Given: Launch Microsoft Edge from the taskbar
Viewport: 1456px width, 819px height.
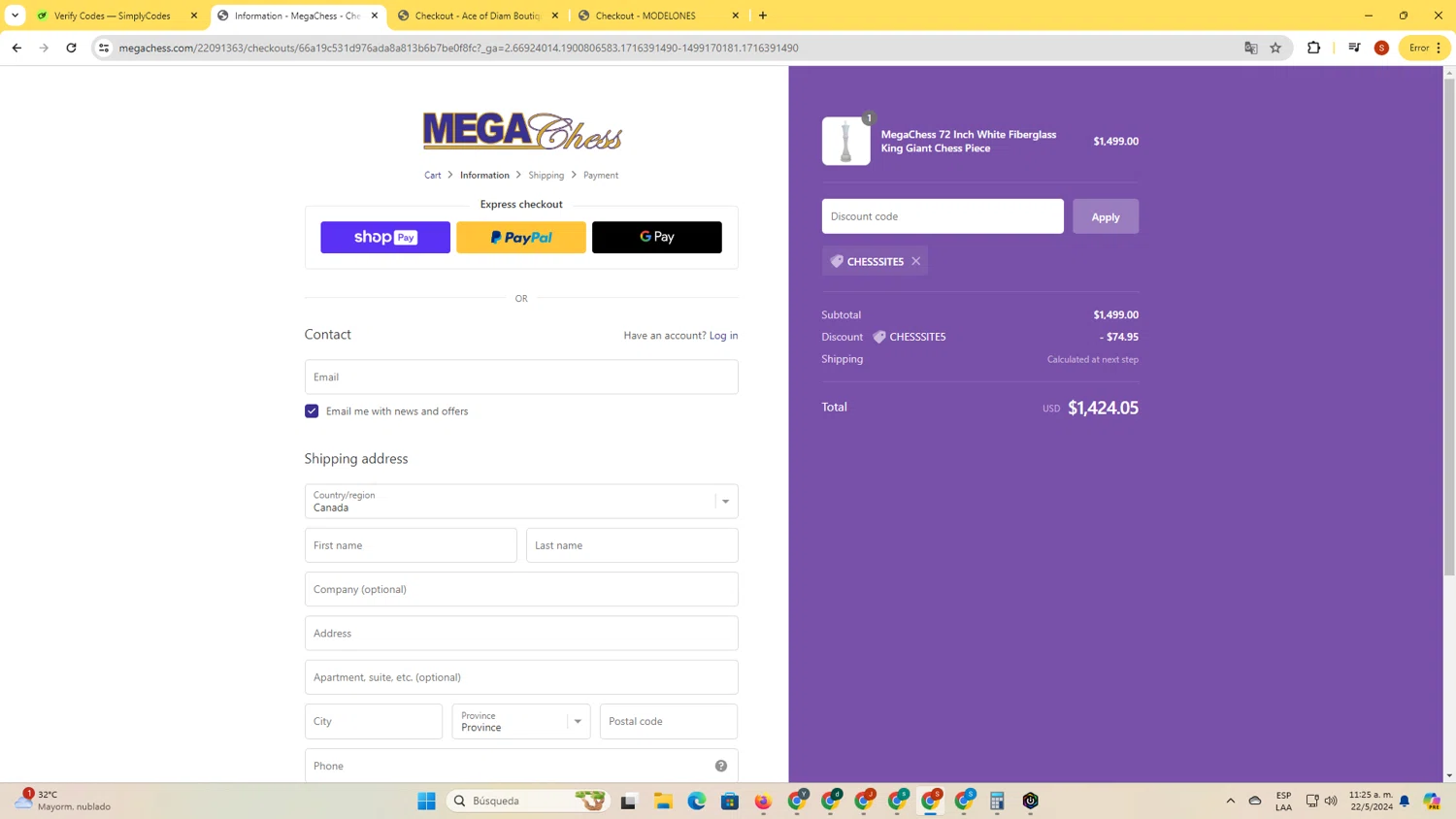Looking at the screenshot, I should click(x=697, y=801).
